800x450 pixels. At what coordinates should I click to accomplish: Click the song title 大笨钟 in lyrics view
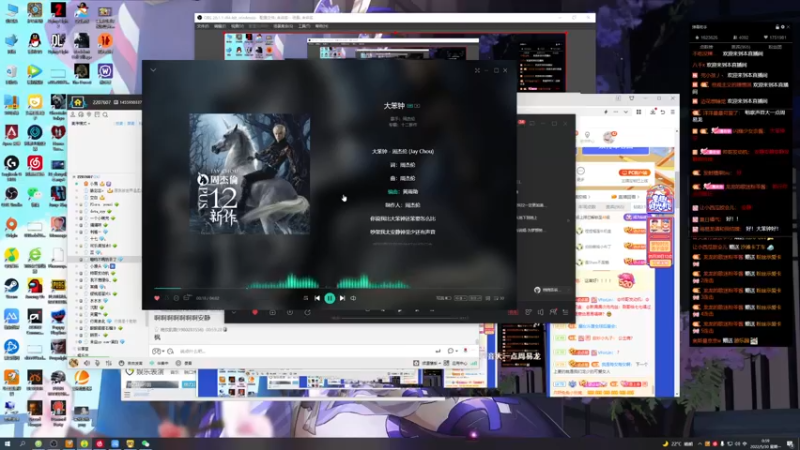(x=394, y=106)
